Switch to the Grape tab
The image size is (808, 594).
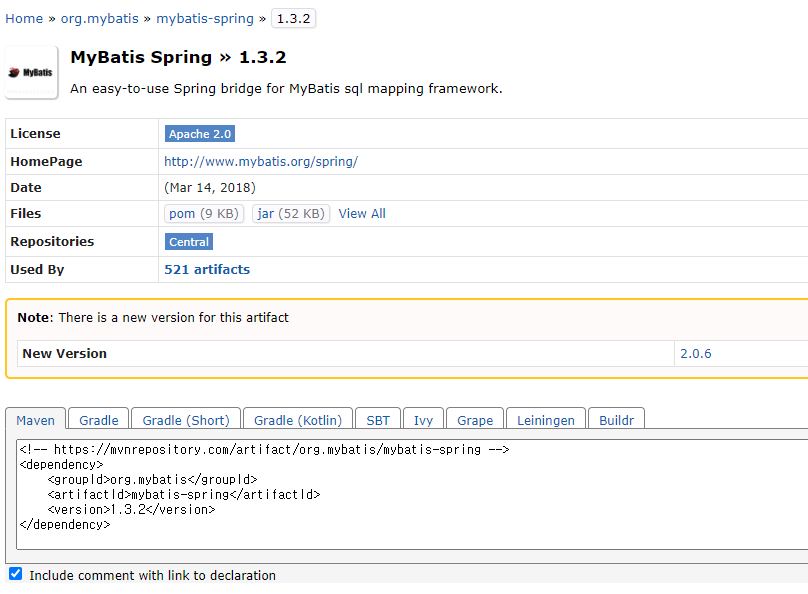[x=475, y=420]
